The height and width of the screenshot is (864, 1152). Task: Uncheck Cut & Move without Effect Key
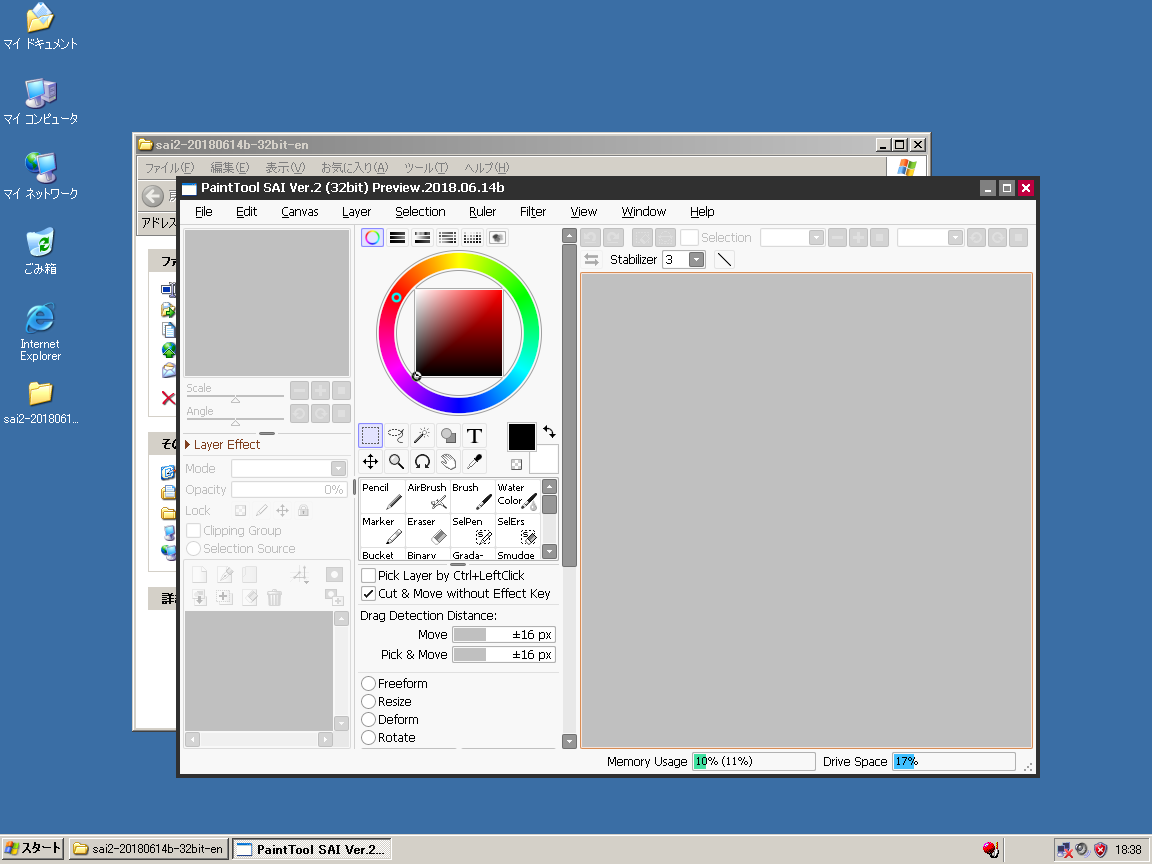tap(369, 594)
